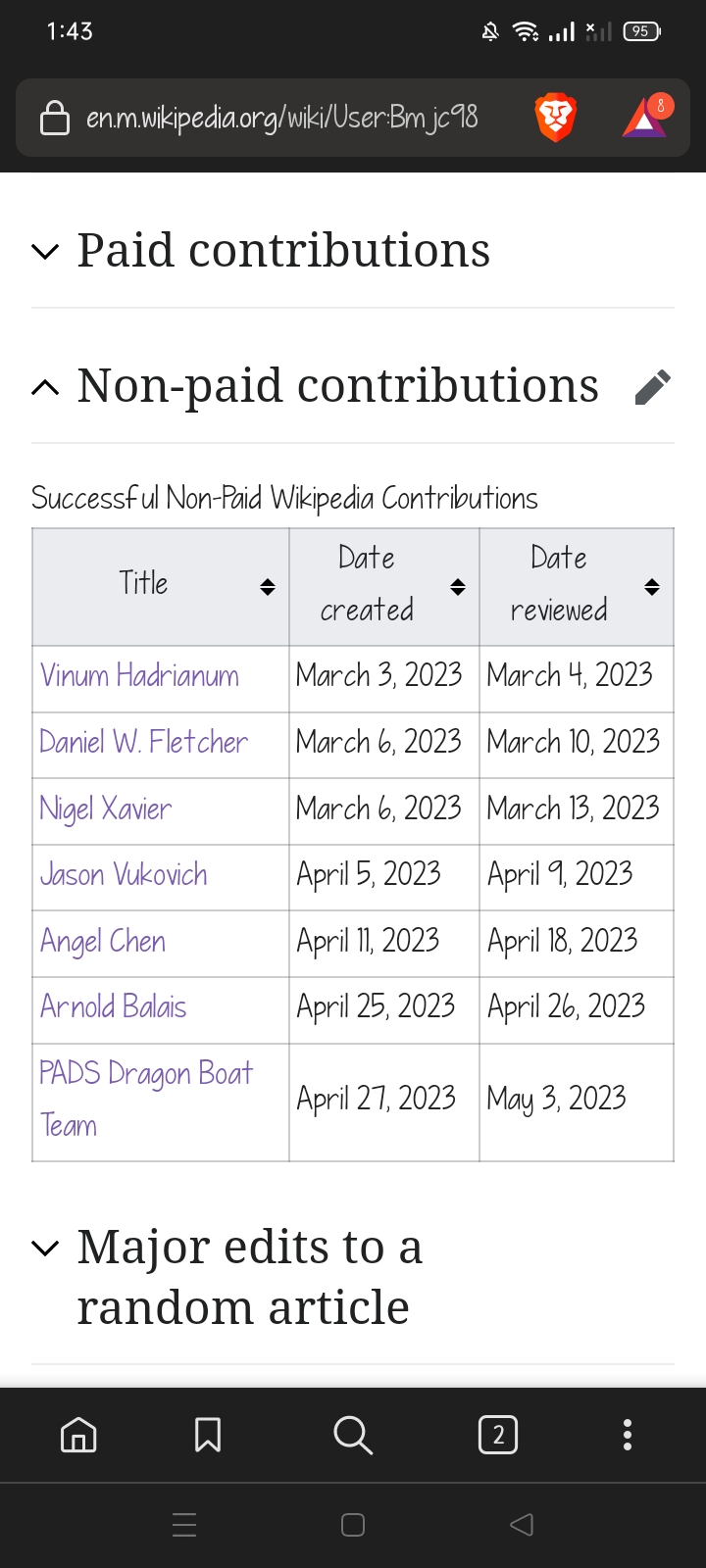
Task: Tap the search icon in the bottom toolbar
Action: point(353,1435)
